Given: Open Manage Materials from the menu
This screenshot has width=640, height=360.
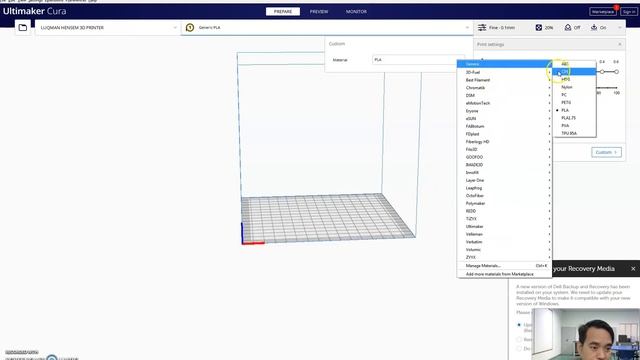Looking at the screenshot, I should click(504, 266).
